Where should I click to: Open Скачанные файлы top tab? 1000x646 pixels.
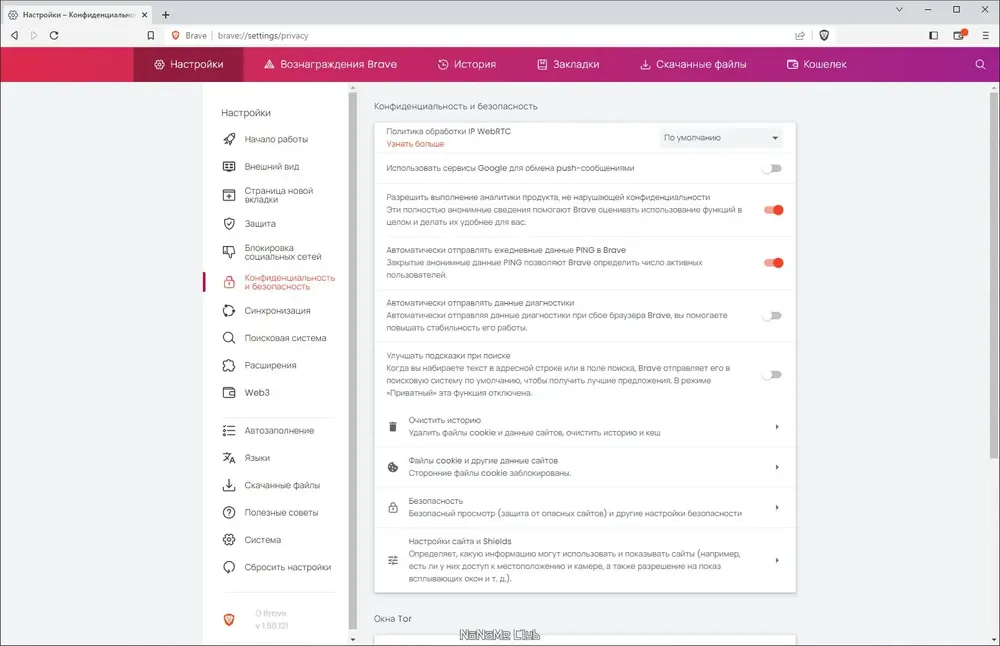(x=693, y=64)
